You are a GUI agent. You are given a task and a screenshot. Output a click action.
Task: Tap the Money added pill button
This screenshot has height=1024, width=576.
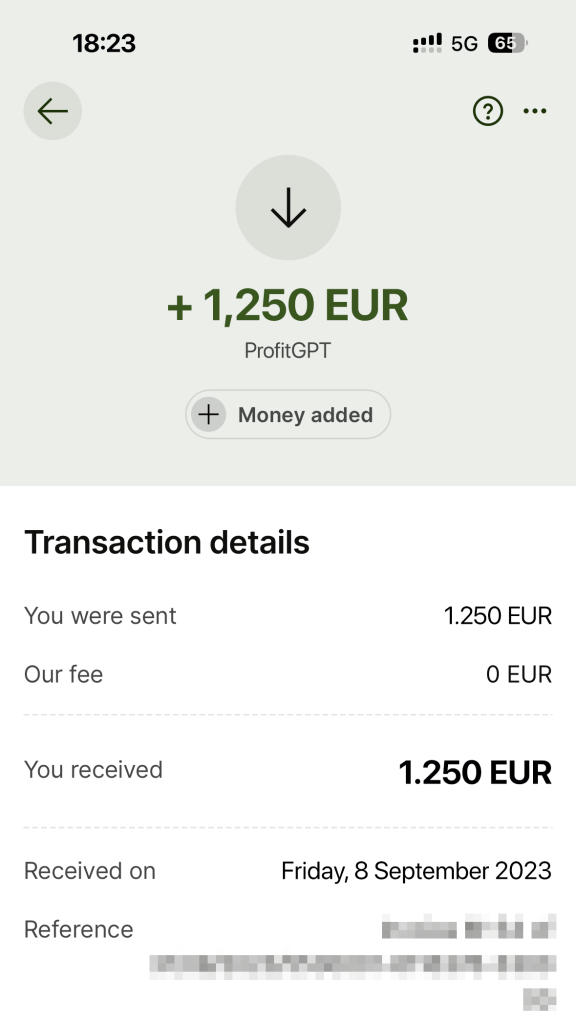[288, 415]
